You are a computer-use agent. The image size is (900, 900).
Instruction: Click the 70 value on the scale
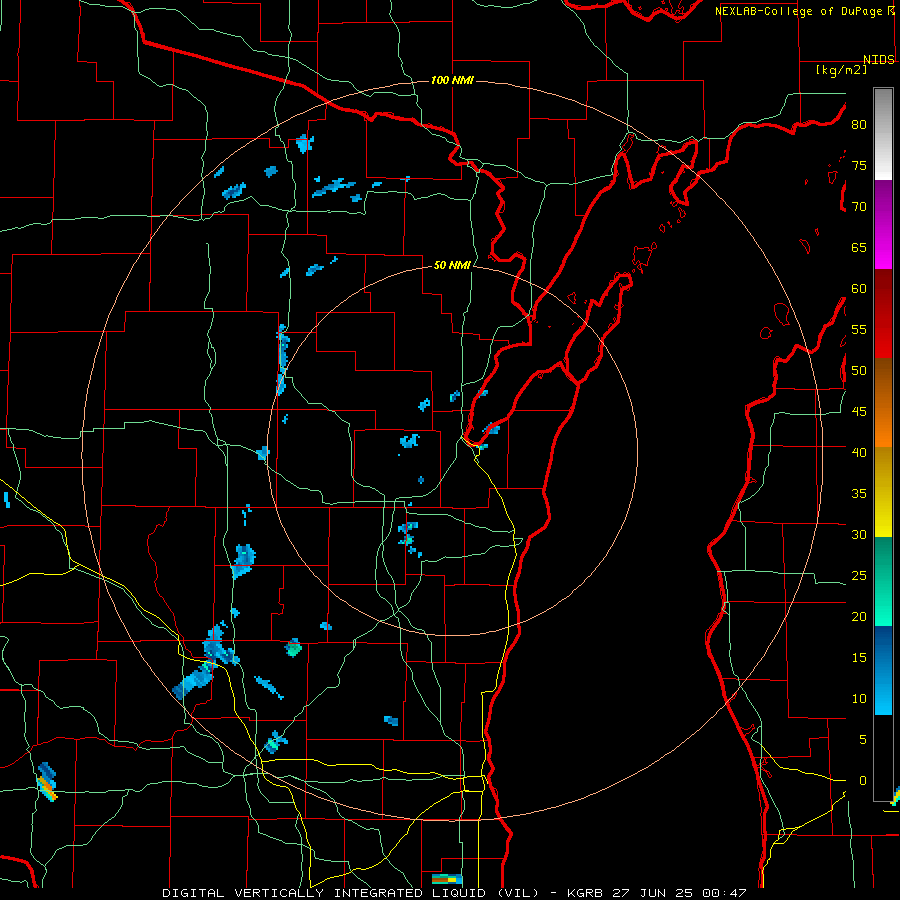pos(859,207)
